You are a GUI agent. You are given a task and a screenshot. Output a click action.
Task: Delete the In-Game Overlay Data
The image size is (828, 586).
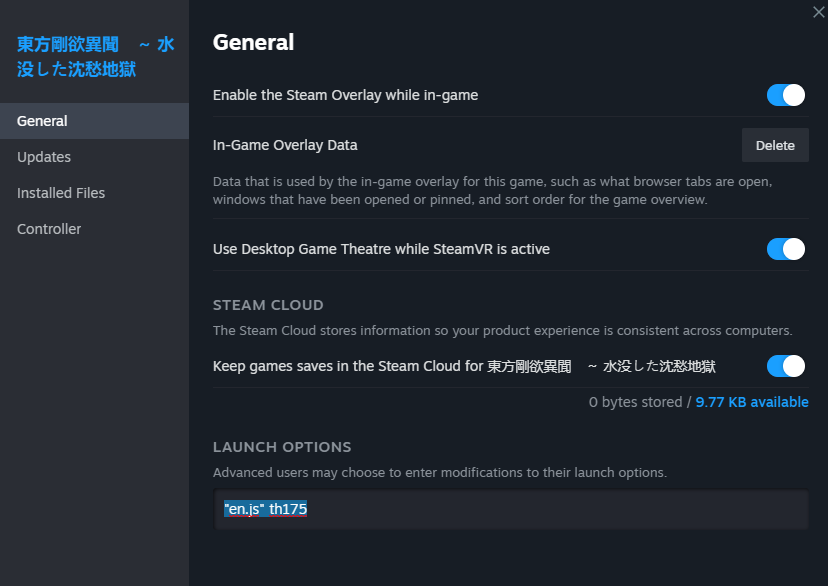tap(775, 145)
